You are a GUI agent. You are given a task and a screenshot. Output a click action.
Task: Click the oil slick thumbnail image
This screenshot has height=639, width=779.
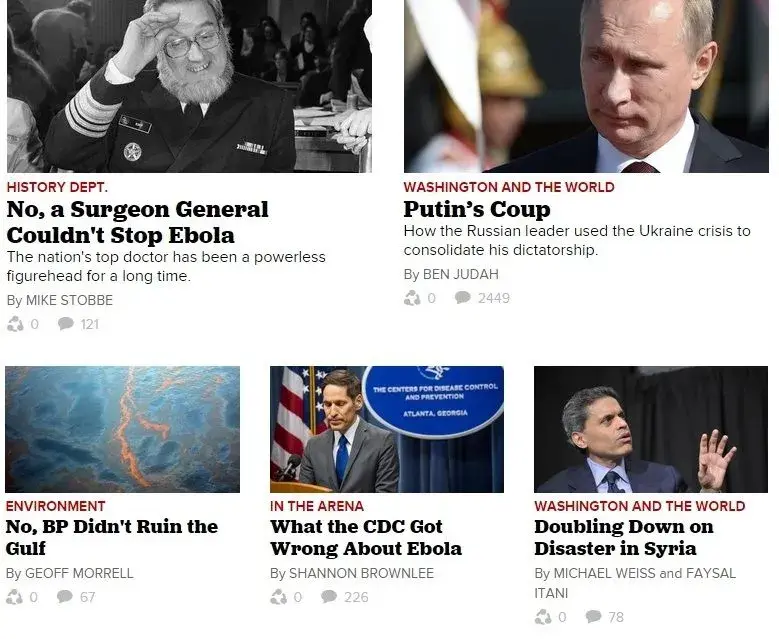122,429
